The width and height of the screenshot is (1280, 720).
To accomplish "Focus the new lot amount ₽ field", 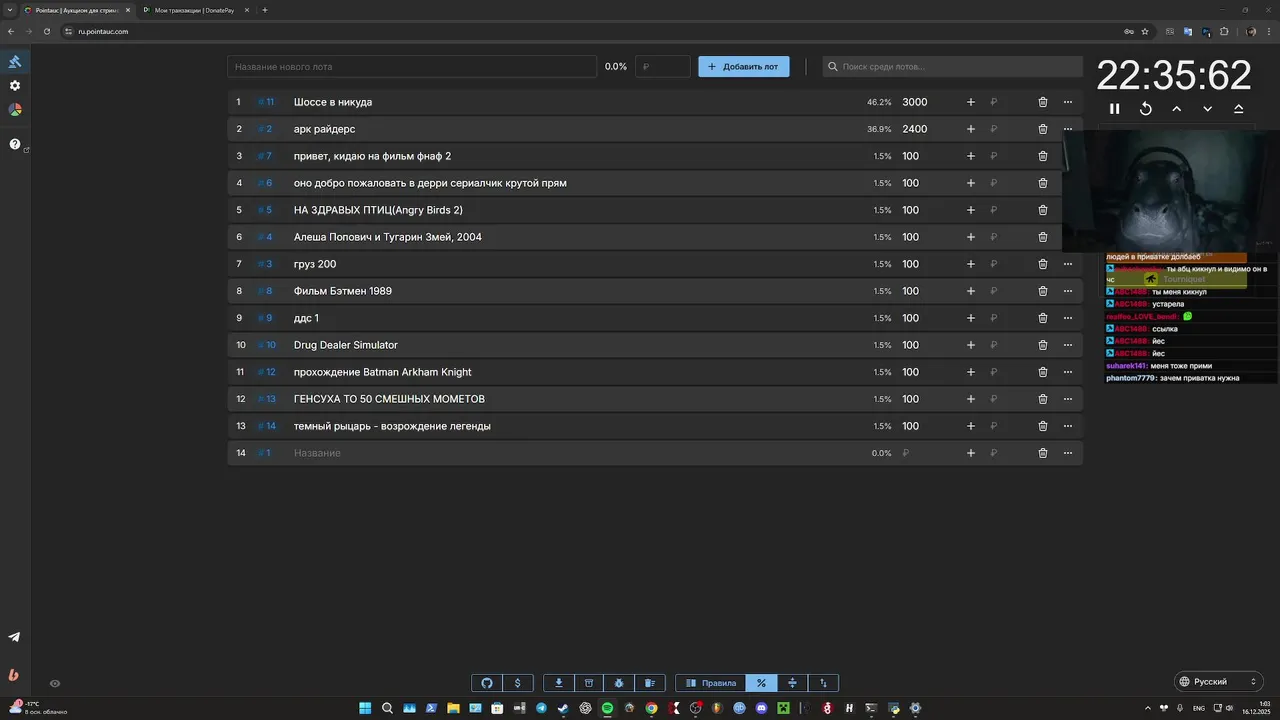I will click(x=663, y=67).
